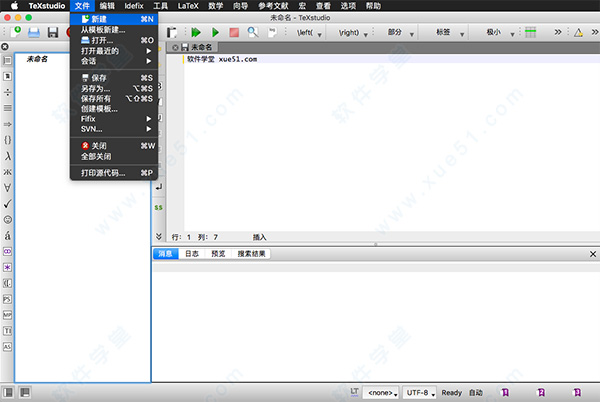Switch to the 日志 log tab
The width and height of the screenshot is (600, 402).
coord(192,254)
